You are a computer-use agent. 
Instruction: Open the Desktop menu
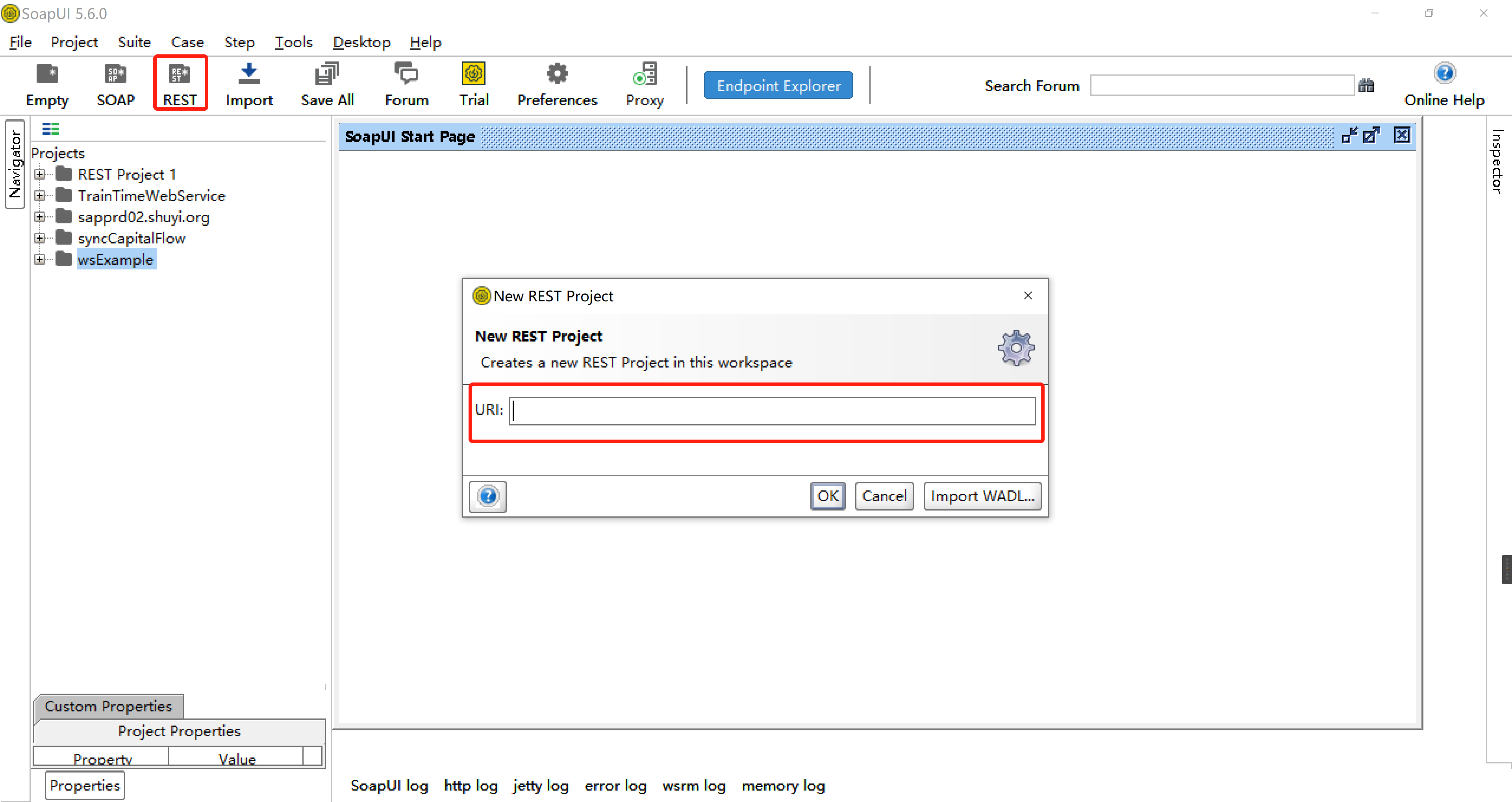click(361, 42)
